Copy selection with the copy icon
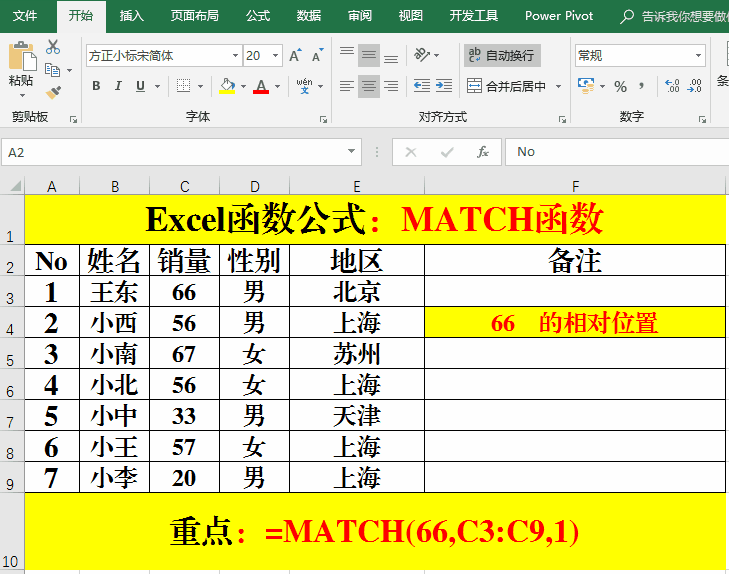Viewport: 729px width, 574px height. (52, 70)
